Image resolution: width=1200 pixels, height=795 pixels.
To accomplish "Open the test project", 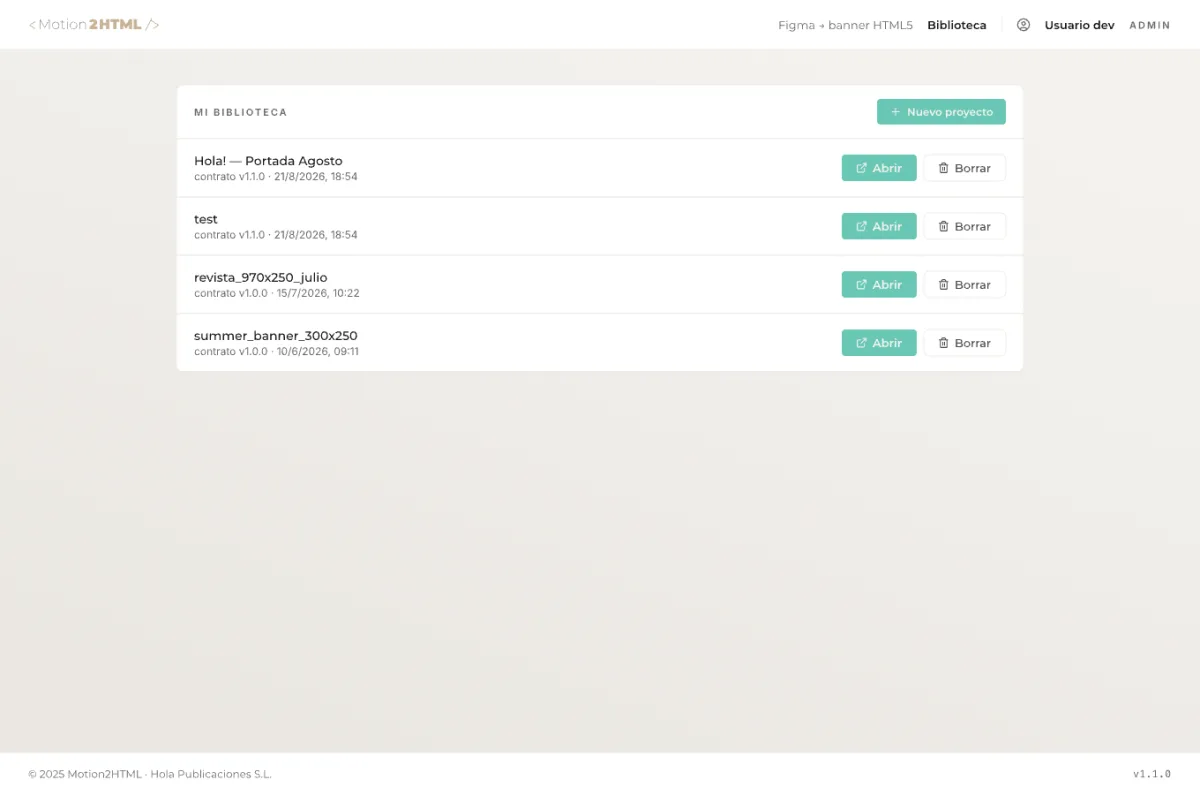I will click(x=879, y=226).
